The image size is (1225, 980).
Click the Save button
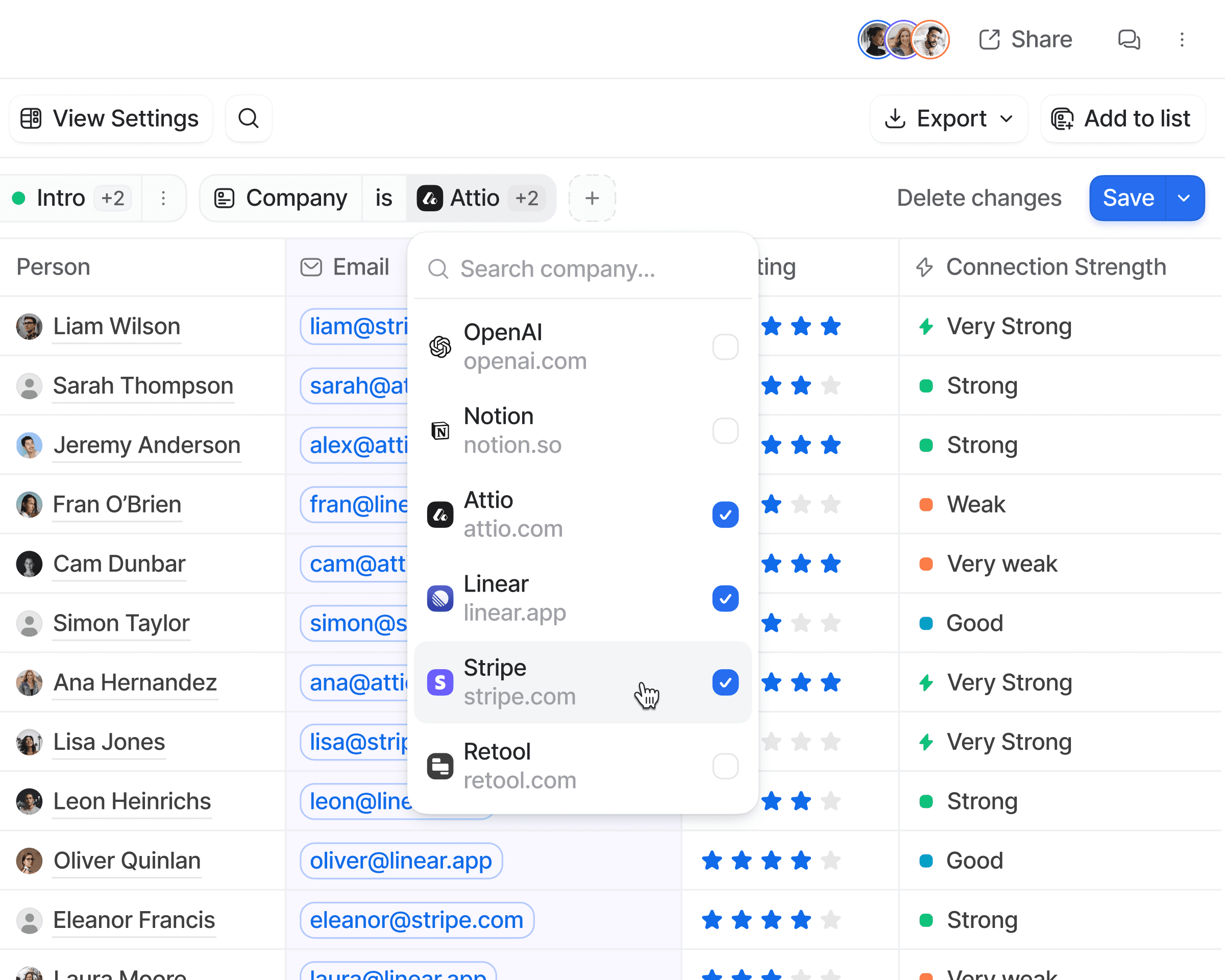(1128, 198)
